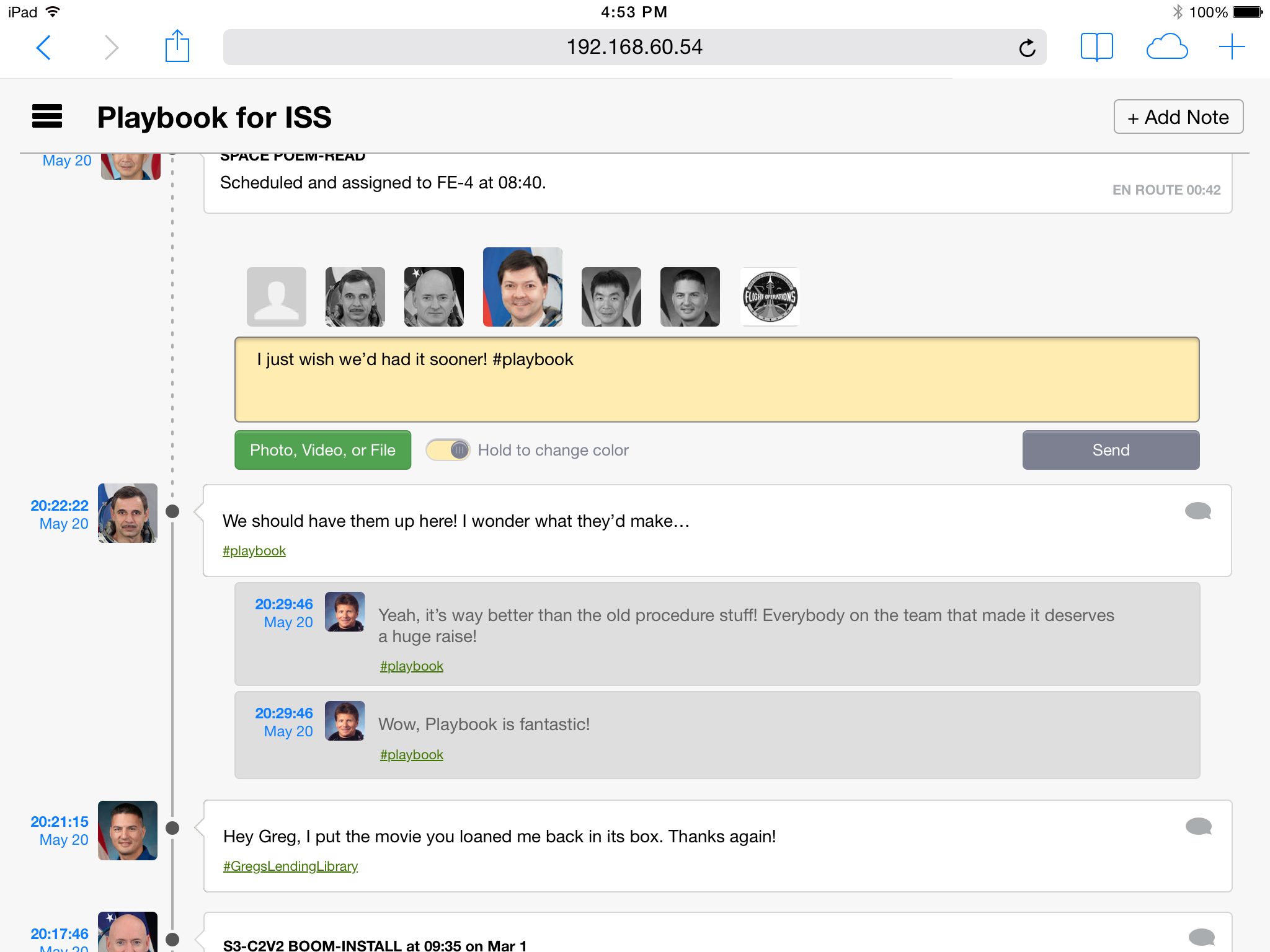Click avatar on Playbook is fantastic reply
This screenshot has height=952, width=1270.
click(x=345, y=721)
